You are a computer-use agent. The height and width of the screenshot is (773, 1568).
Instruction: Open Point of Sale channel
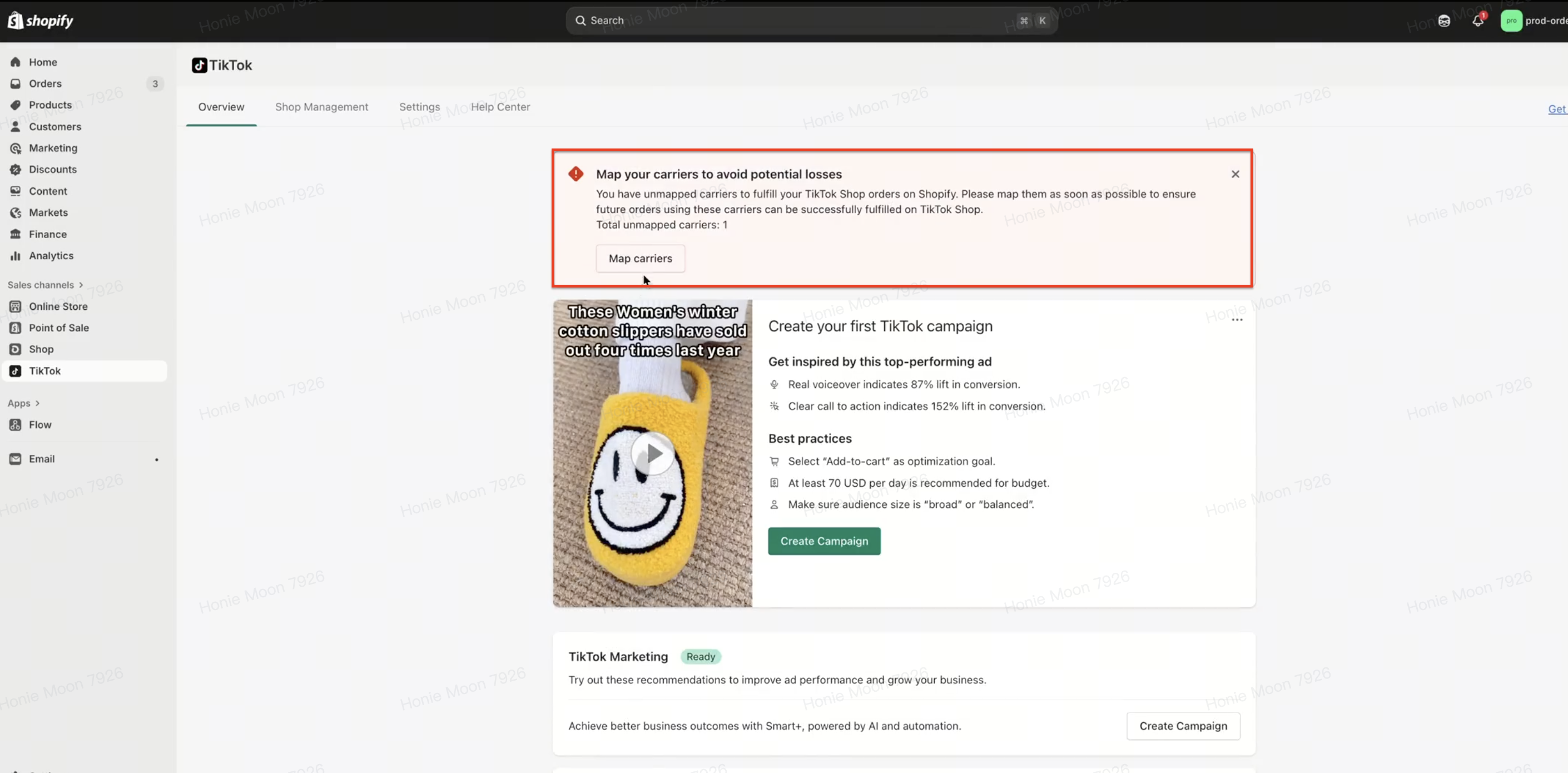58,328
